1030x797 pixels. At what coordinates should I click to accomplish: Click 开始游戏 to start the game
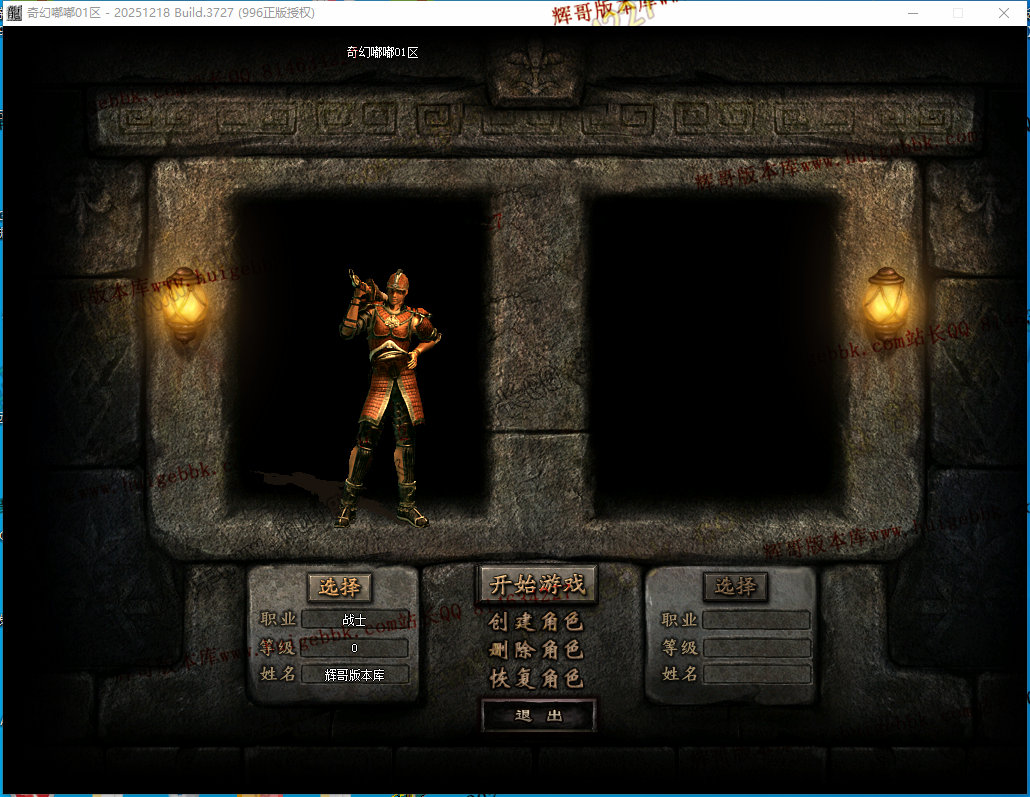tap(537, 585)
